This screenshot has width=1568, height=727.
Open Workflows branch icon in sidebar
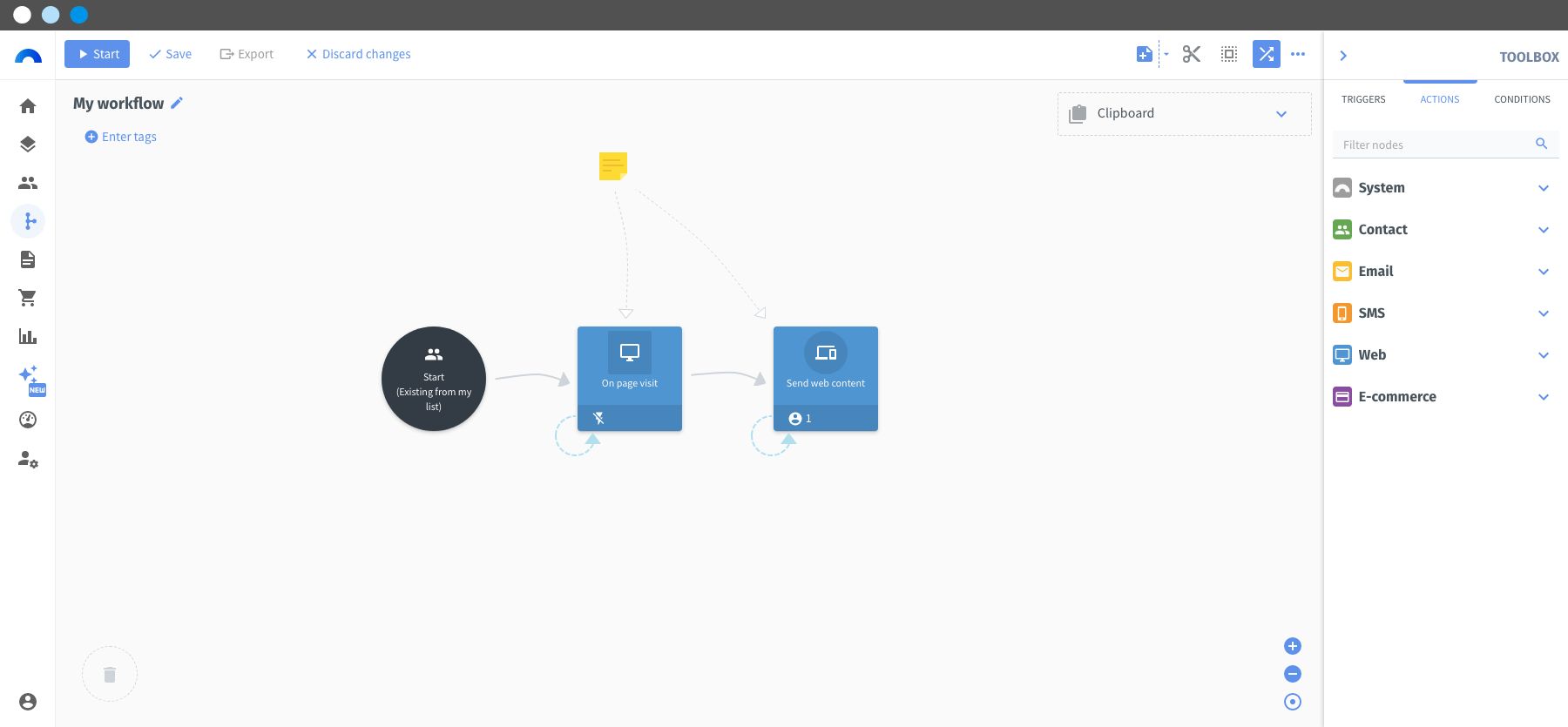pyautogui.click(x=28, y=221)
